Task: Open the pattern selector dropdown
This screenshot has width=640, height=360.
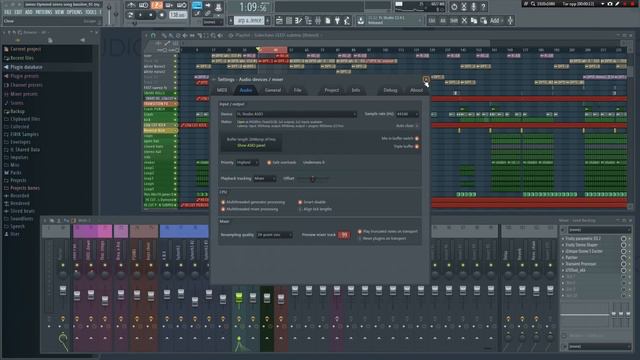Action: pos(249,20)
